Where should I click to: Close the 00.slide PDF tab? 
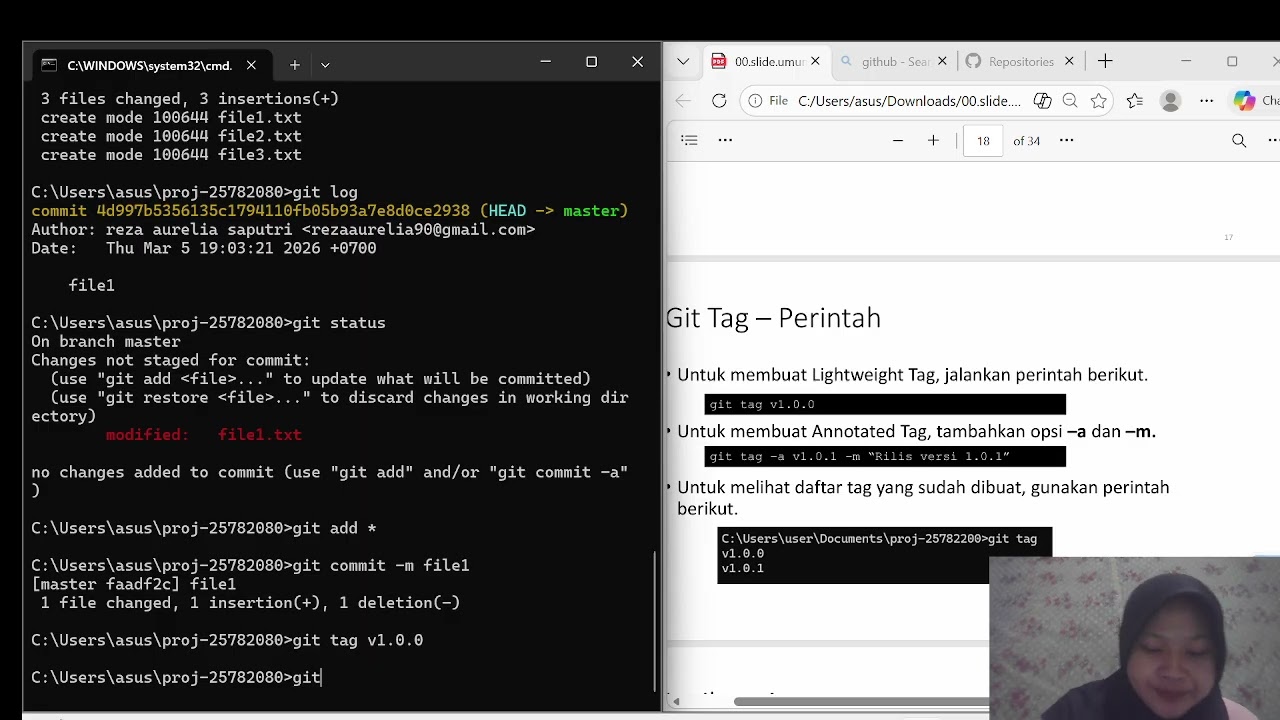tap(815, 61)
